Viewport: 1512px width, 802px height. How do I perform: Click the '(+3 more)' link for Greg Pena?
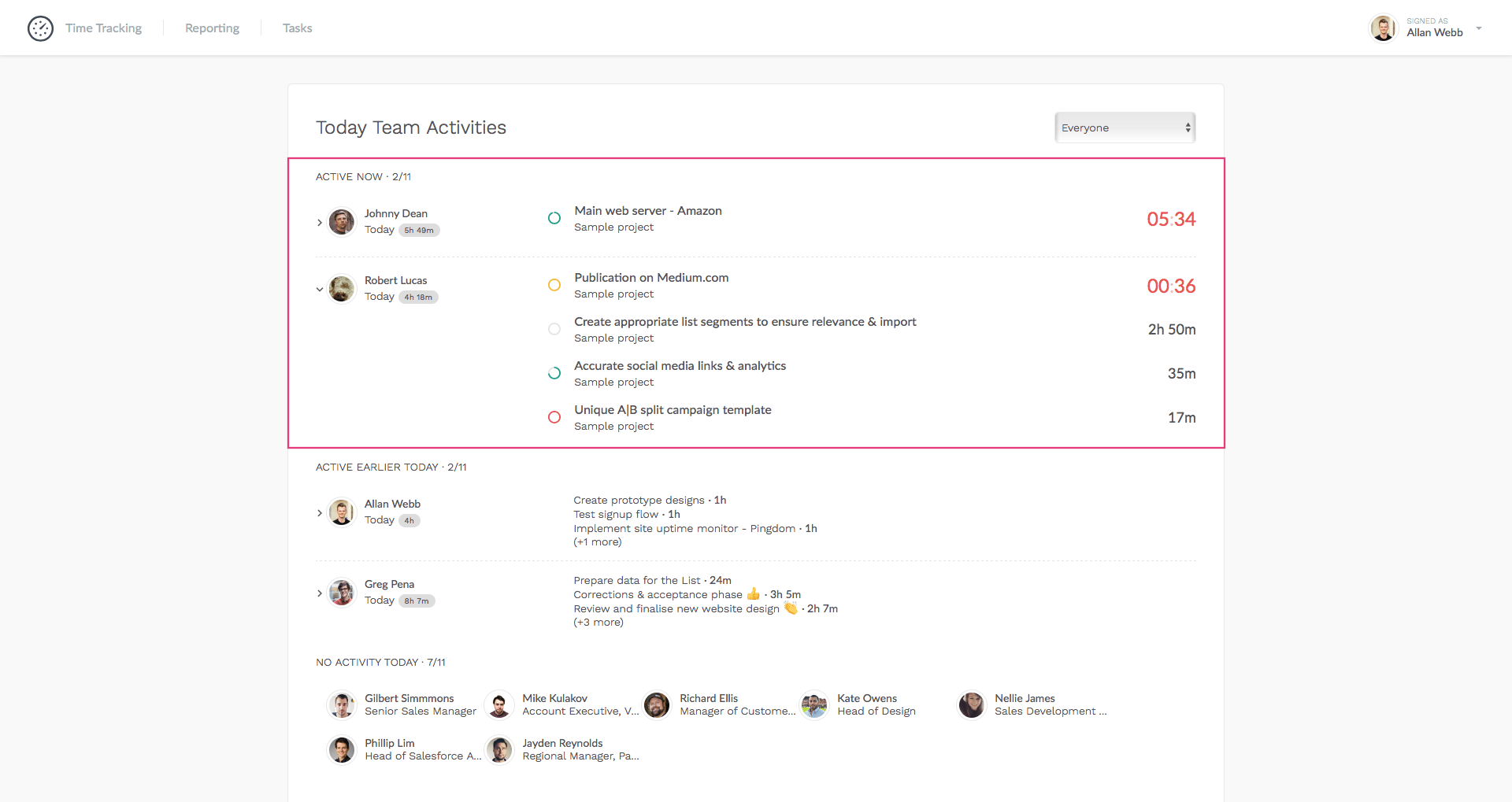point(598,623)
